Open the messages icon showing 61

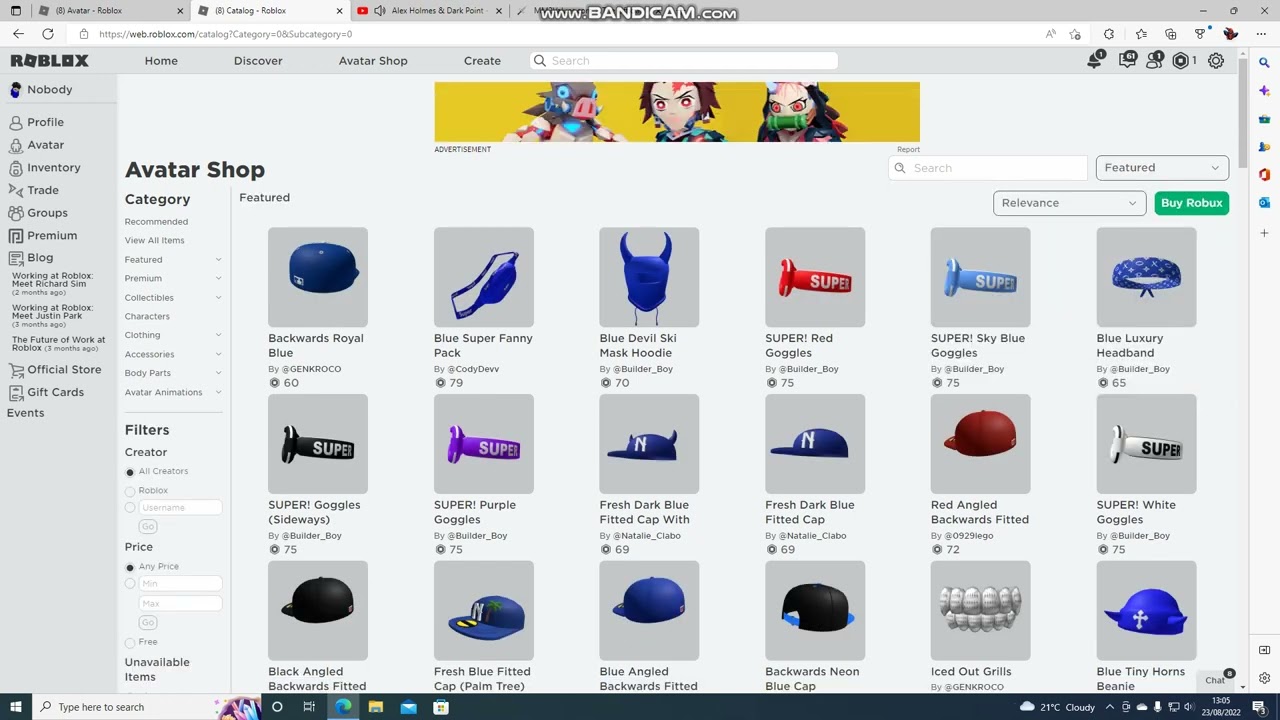pos(1127,61)
